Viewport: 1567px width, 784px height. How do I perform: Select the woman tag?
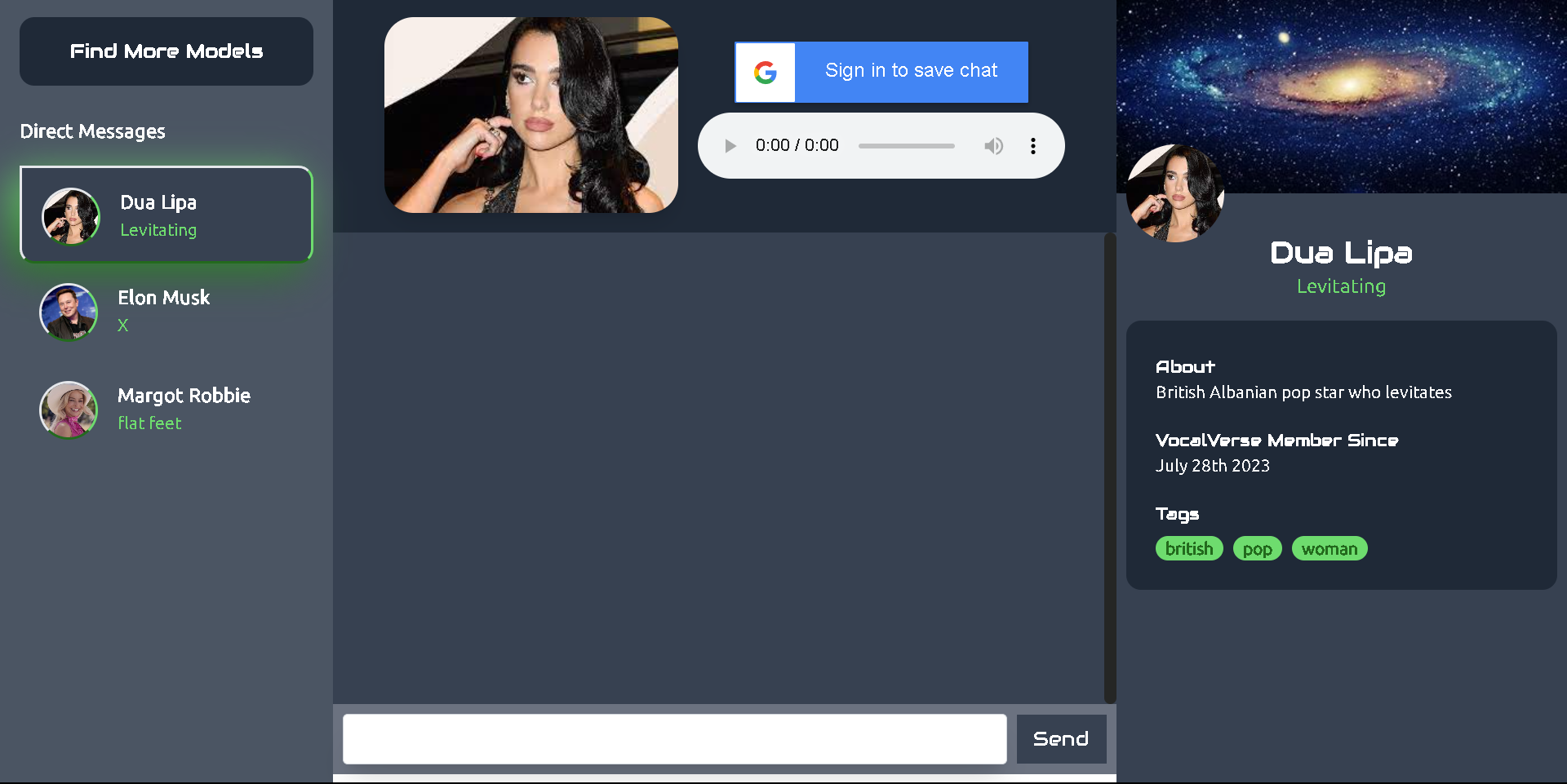point(1330,549)
